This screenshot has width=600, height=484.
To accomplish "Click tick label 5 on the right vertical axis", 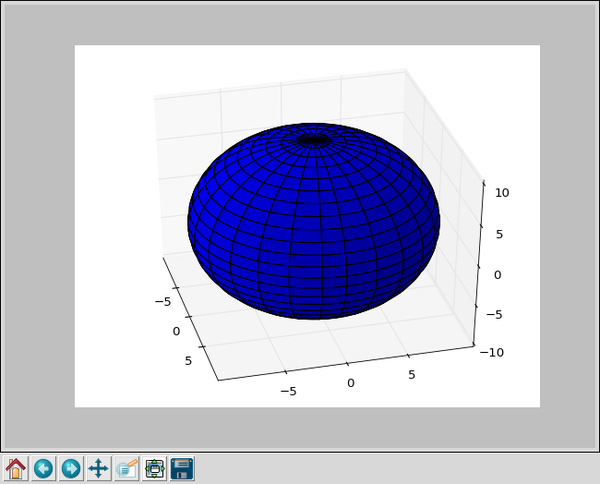I will [x=499, y=235].
